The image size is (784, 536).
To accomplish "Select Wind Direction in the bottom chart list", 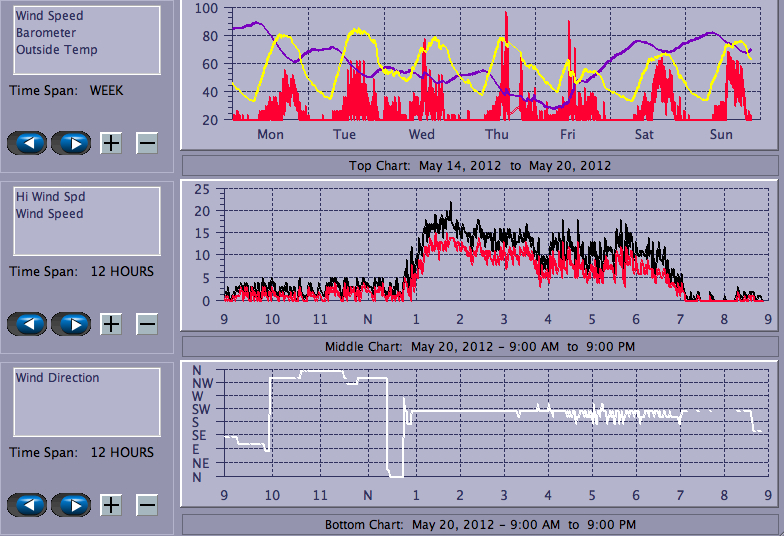I will click(x=57, y=378).
